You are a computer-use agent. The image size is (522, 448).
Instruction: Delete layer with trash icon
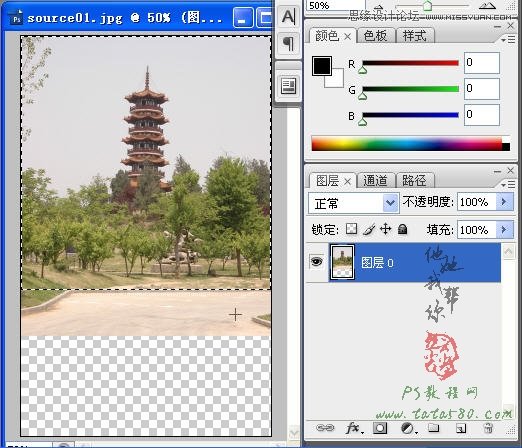point(488,428)
